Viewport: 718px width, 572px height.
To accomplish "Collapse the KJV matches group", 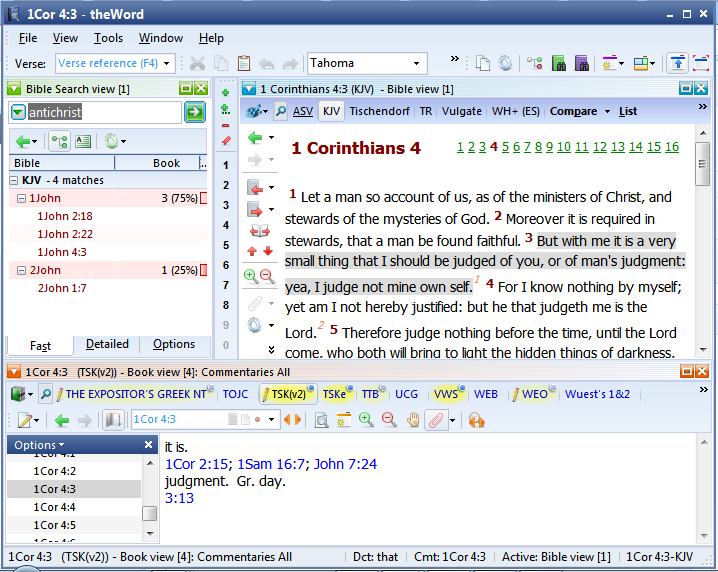I will pyautogui.click(x=14, y=181).
